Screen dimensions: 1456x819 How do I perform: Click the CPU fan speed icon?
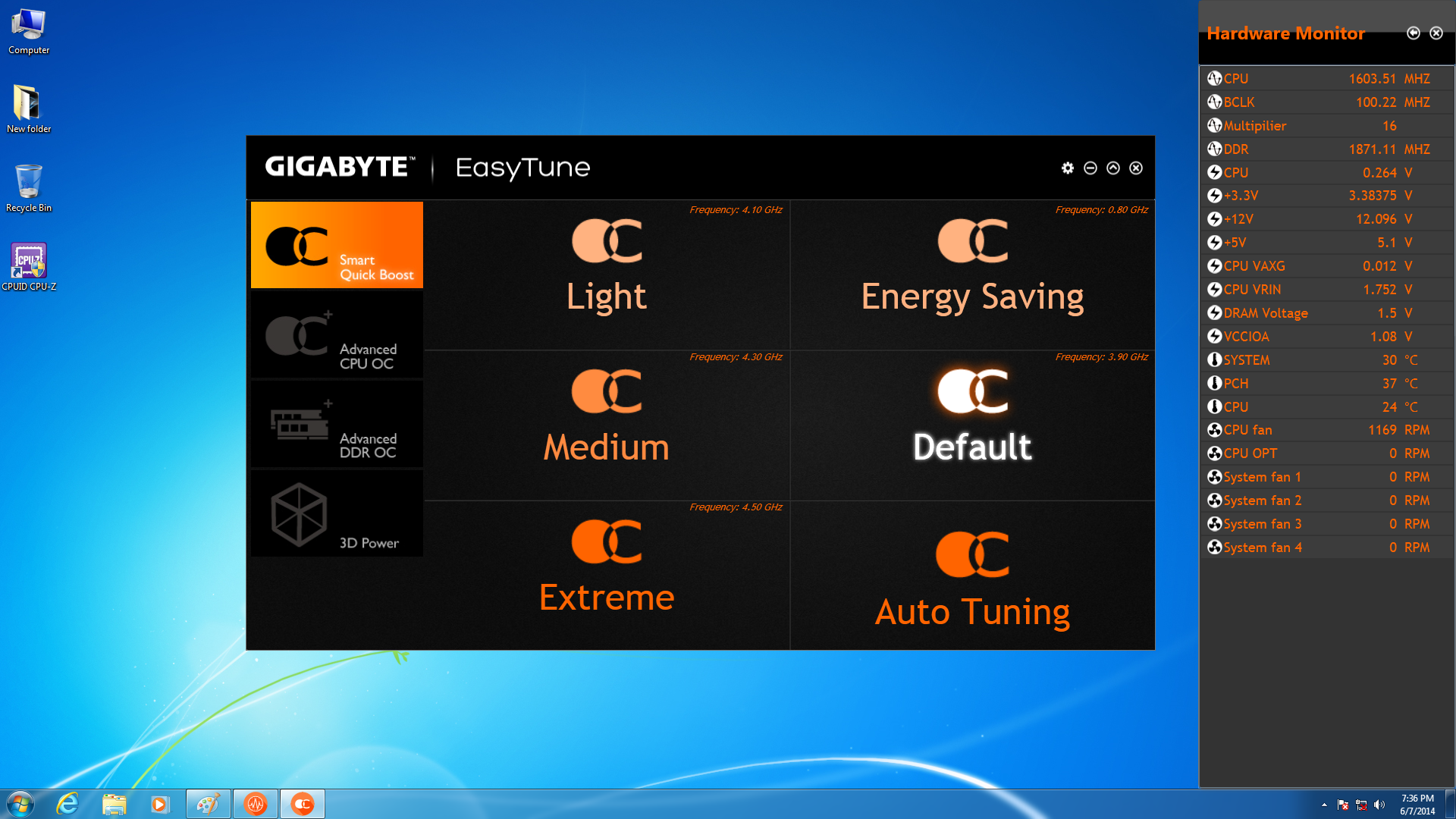(1214, 430)
